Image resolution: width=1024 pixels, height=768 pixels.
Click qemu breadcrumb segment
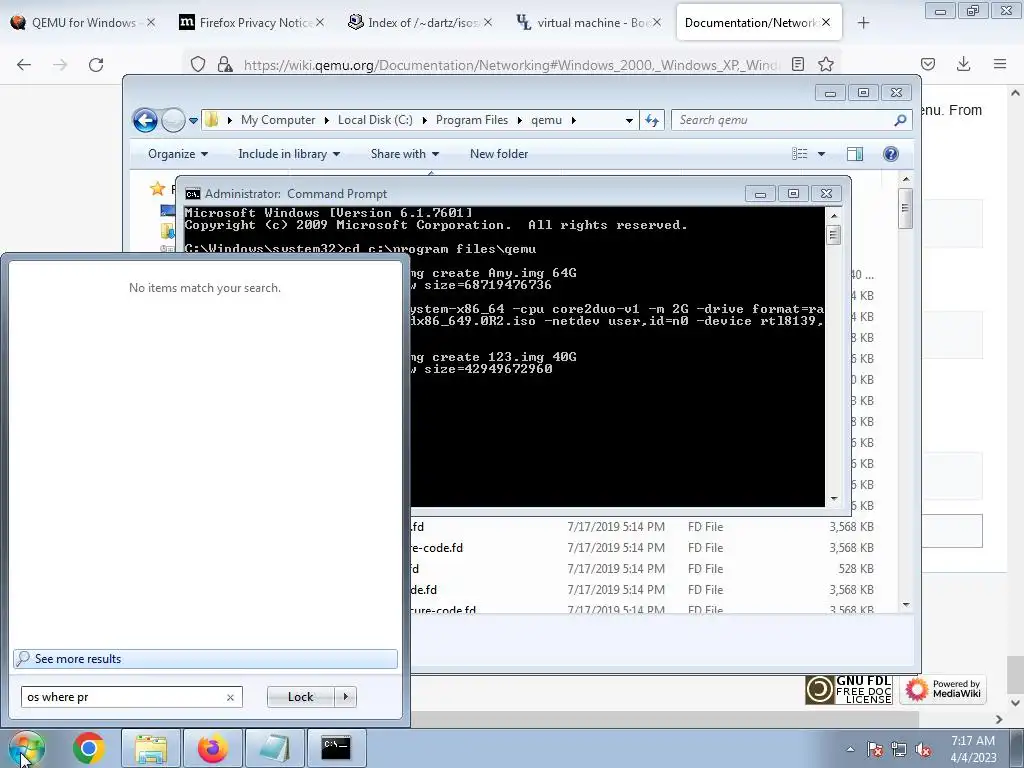tap(547, 120)
